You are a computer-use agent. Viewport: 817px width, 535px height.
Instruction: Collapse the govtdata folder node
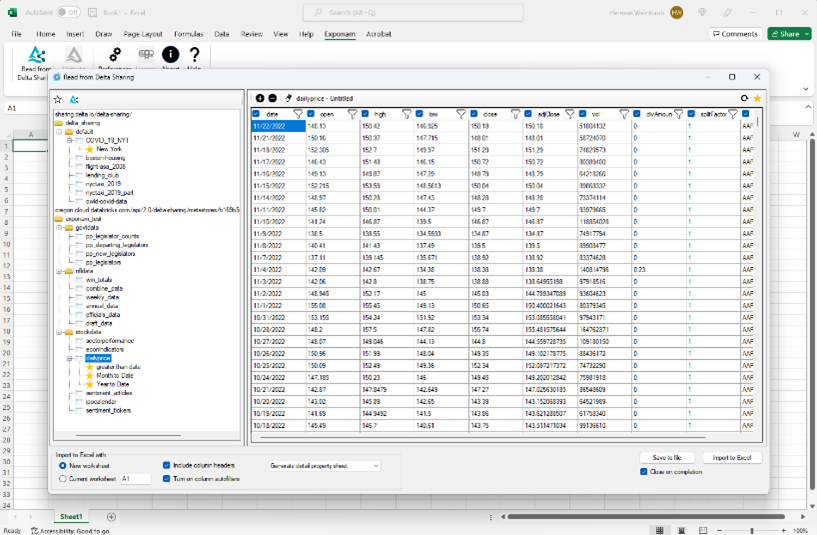tap(59, 228)
